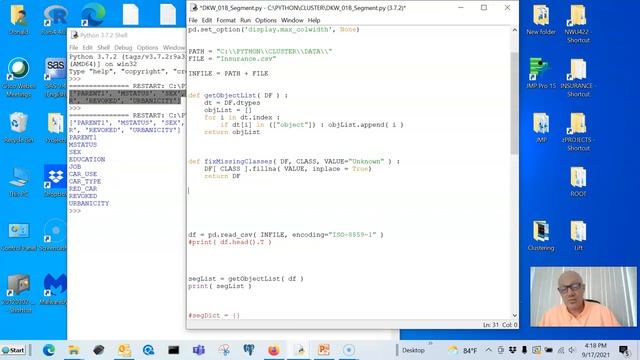Image resolution: width=640 pixels, height=360 pixels.
Task: Click the 'print( segList )' code line
Action: 220,286
